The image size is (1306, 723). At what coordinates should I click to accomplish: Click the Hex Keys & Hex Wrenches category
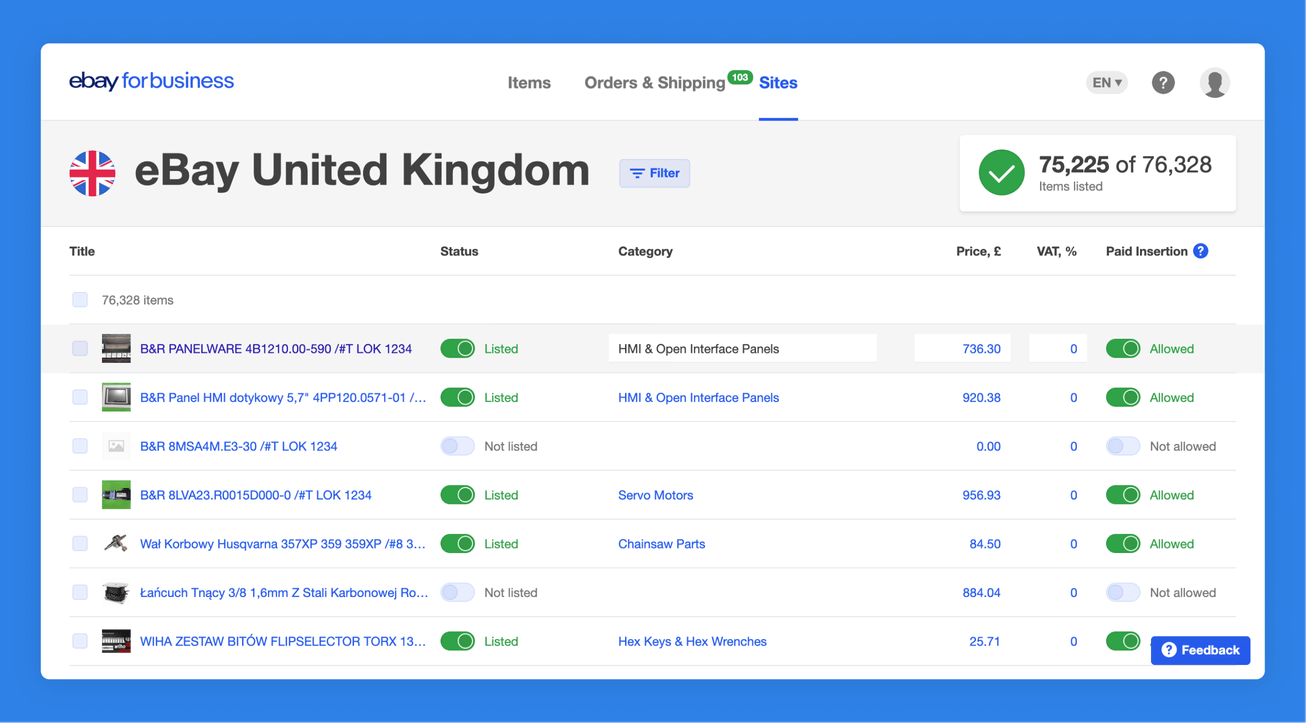pyautogui.click(x=693, y=641)
